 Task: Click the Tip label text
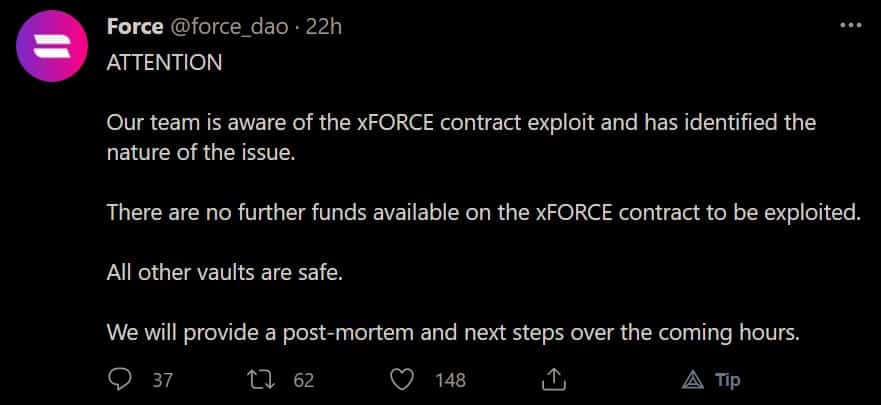(x=728, y=380)
